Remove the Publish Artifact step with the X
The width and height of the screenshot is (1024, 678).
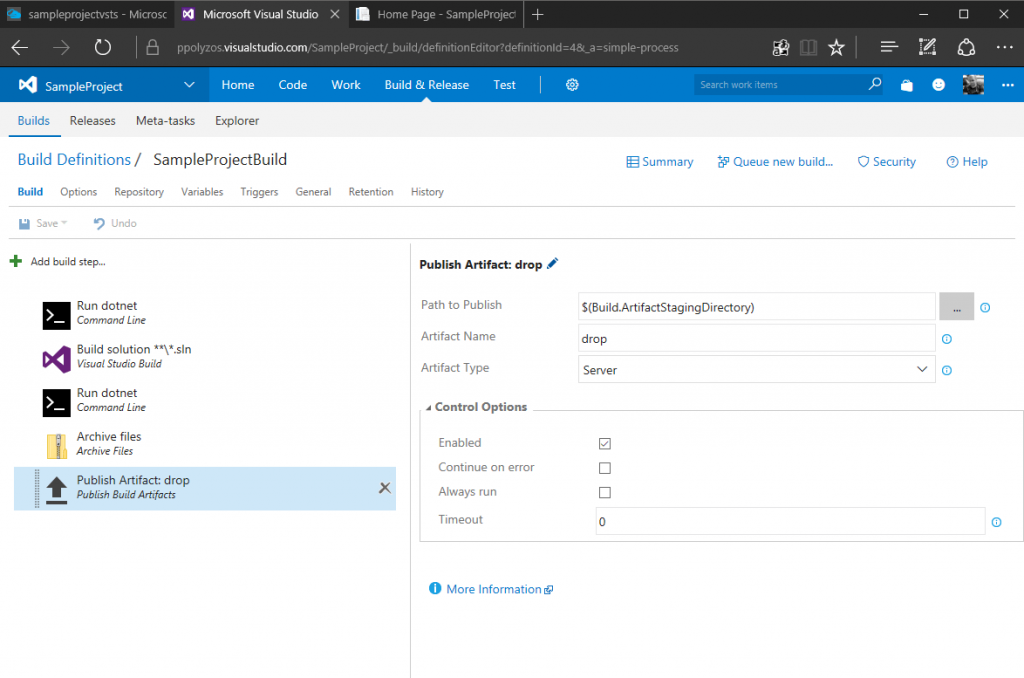pyautogui.click(x=384, y=488)
